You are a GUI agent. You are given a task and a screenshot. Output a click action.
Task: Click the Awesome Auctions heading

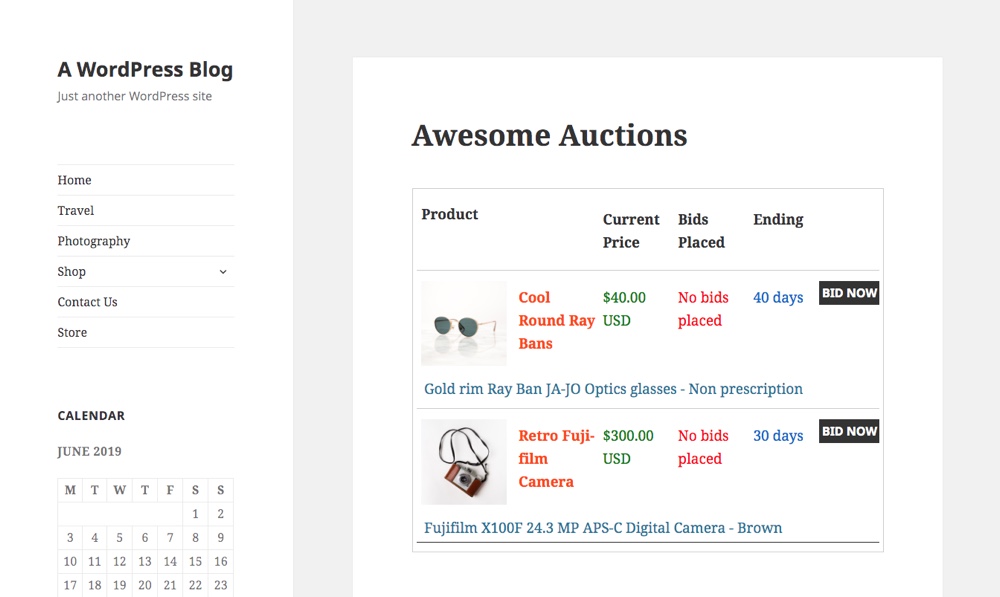(x=549, y=135)
